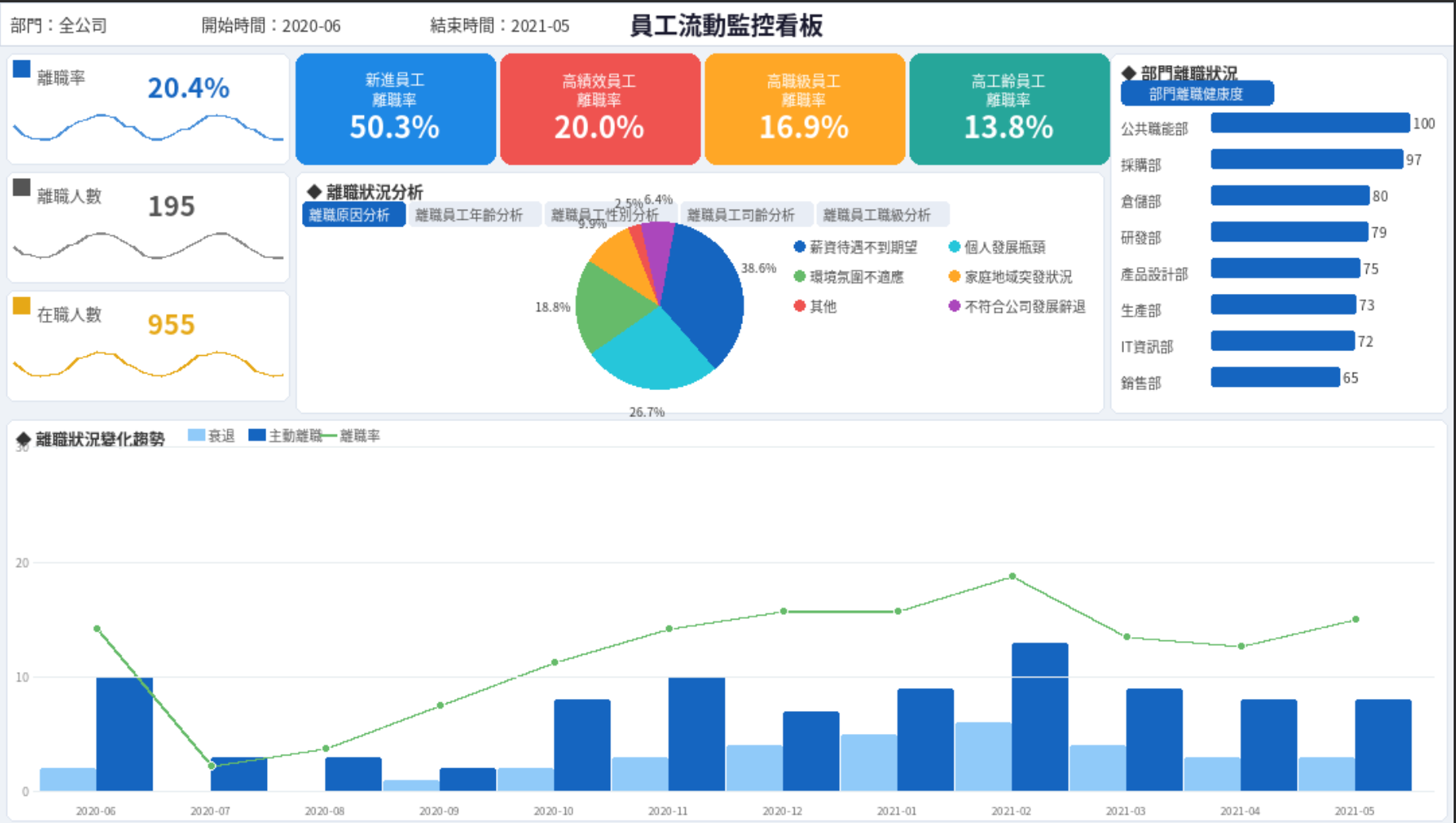
Task: Click the 2021-02 主動離職 bar
Action: pos(1040,717)
